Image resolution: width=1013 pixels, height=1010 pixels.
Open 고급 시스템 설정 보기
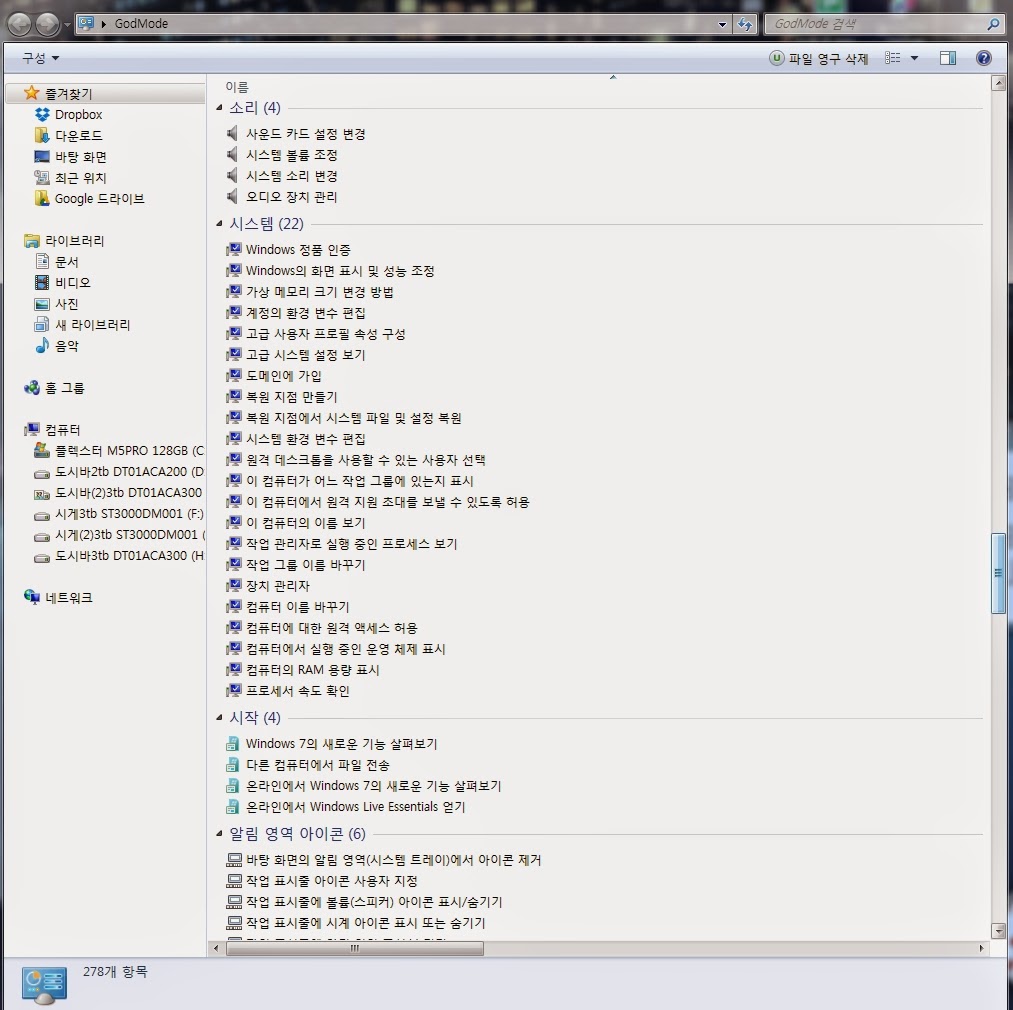[x=306, y=355]
